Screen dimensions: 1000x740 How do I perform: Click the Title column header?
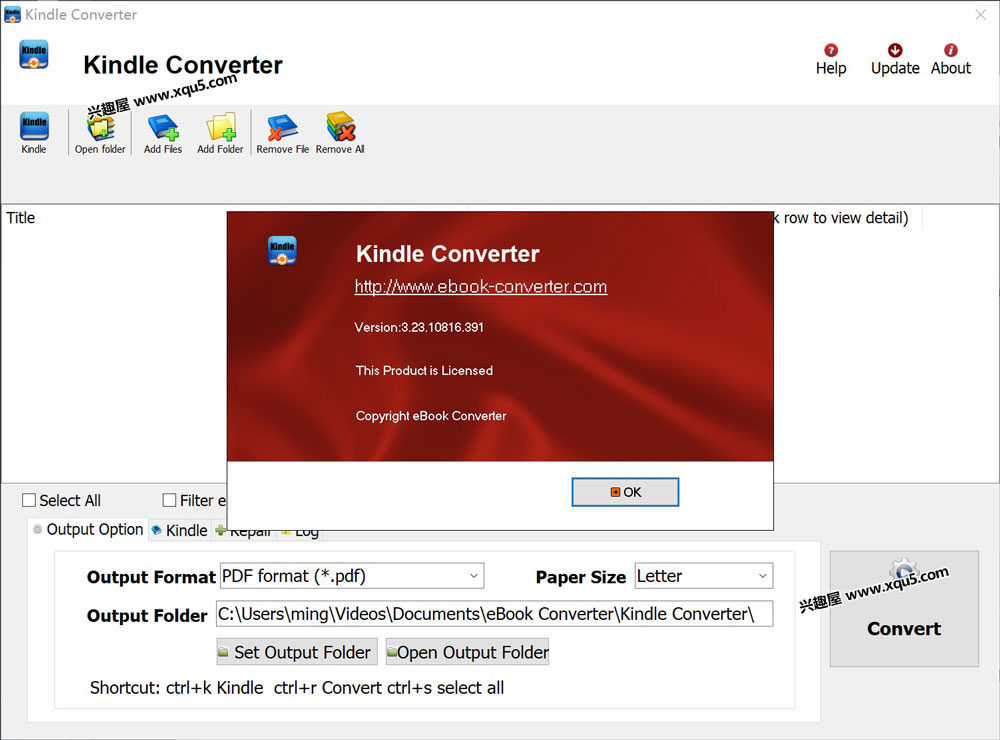(21, 218)
